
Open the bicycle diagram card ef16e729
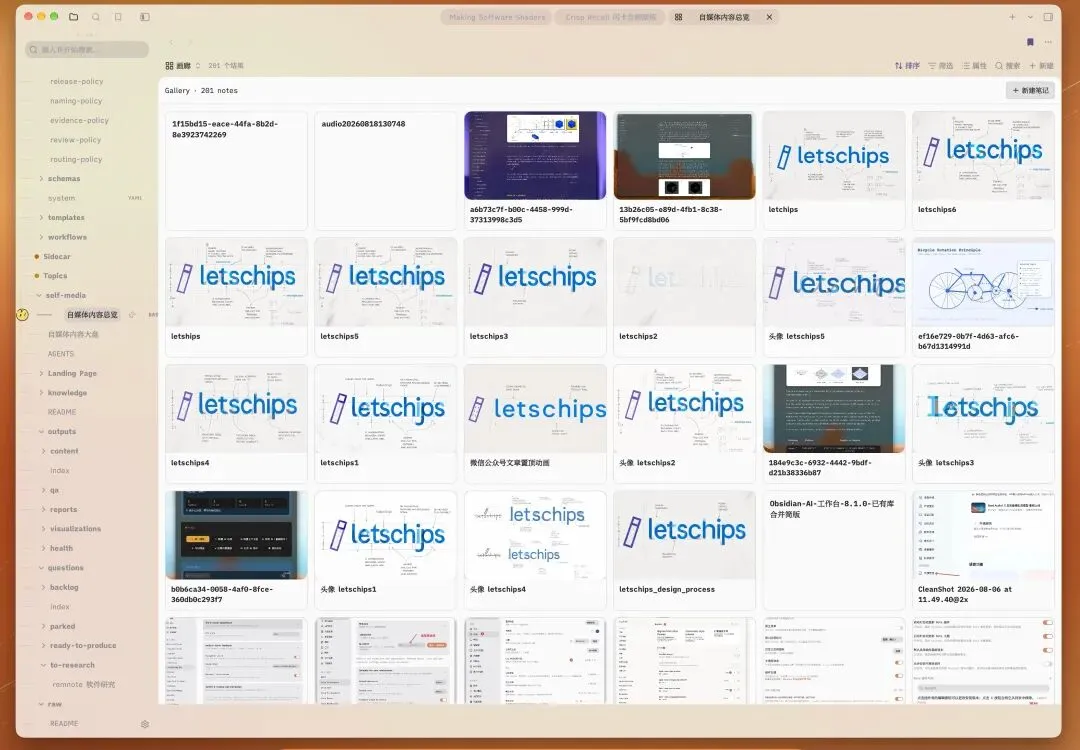point(983,297)
